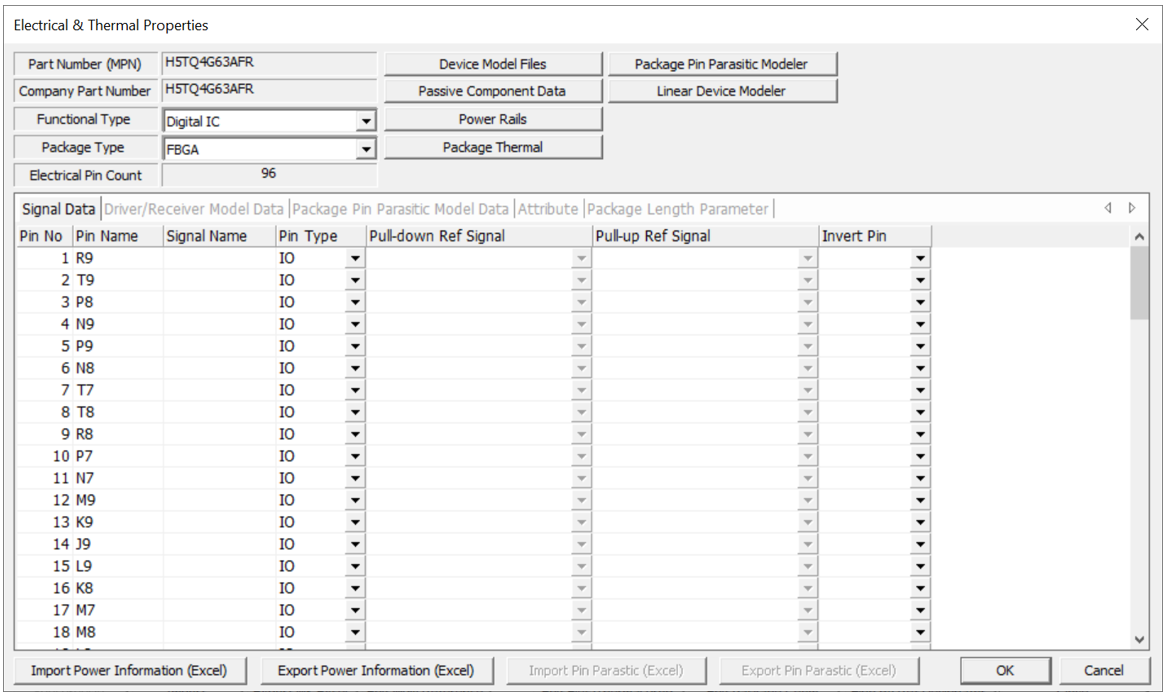Open Pin Type dropdown for pin R9
Screen dimensions: 1168x697
click(x=354, y=258)
